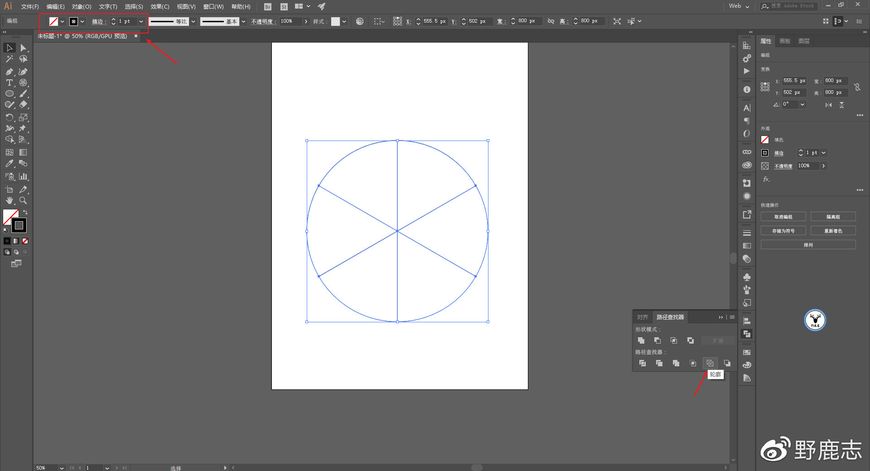The width and height of the screenshot is (870, 471).
Task: Open brush definition dropdown
Action: coord(243,21)
